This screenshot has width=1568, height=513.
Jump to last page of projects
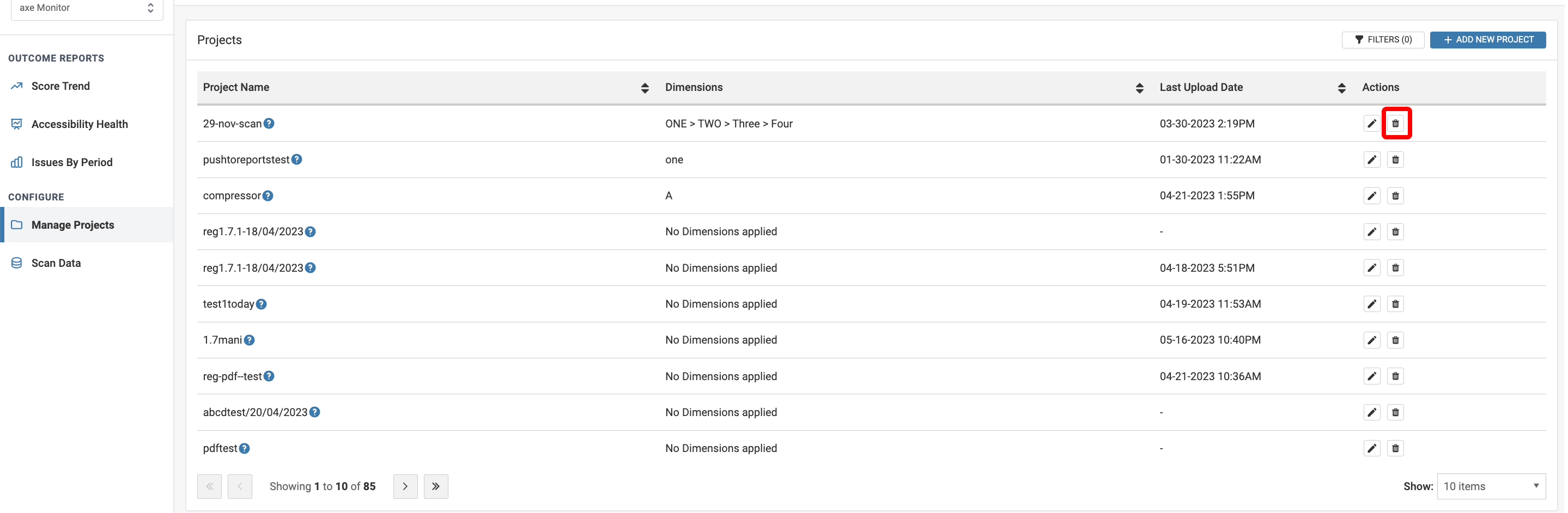436,486
